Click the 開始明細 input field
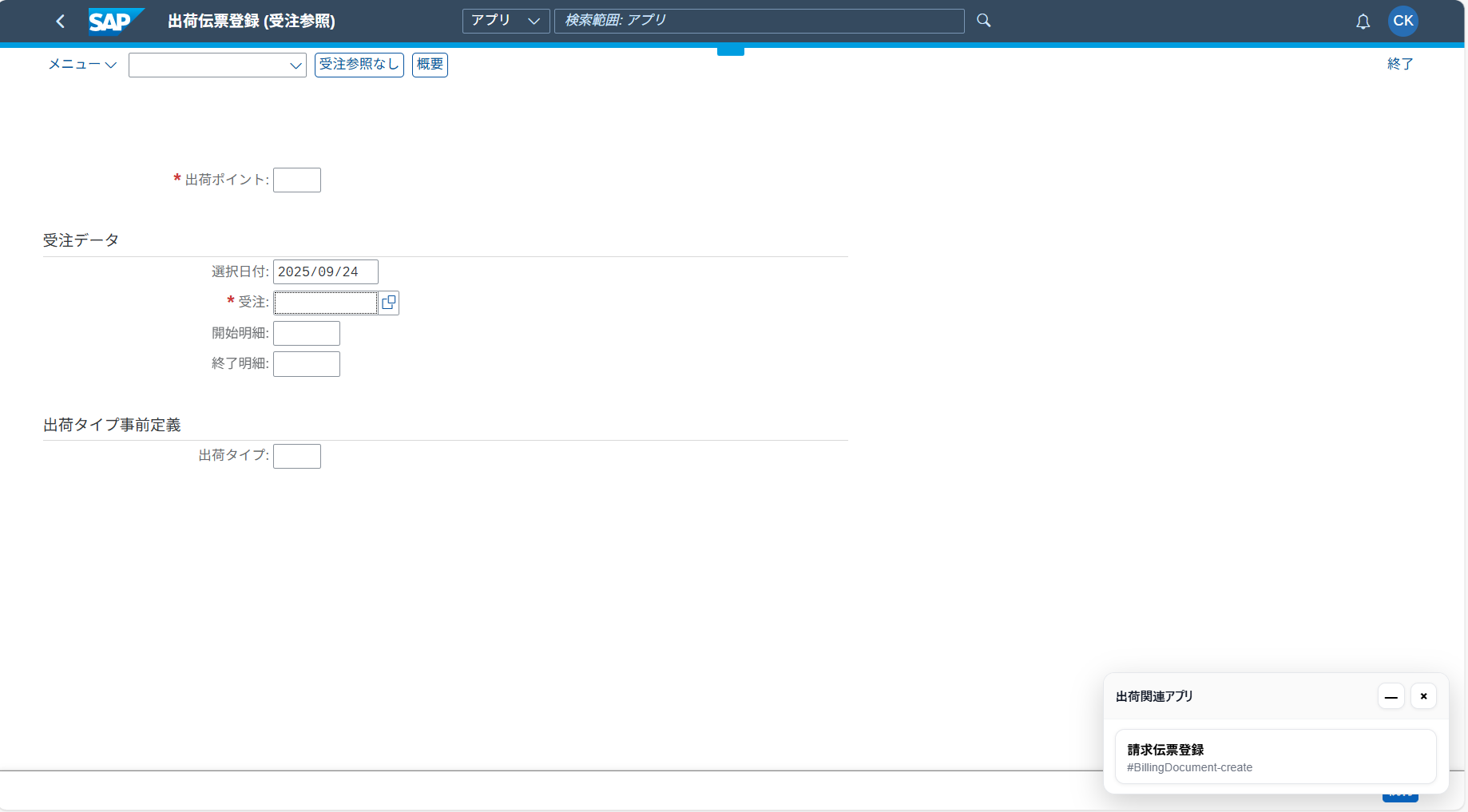The height and width of the screenshot is (812, 1468). (307, 334)
